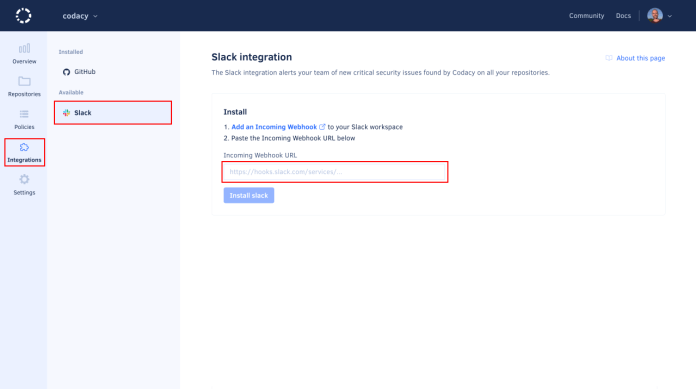Open the Docs menu item
The image size is (696, 389).
pyautogui.click(x=623, y=16)
